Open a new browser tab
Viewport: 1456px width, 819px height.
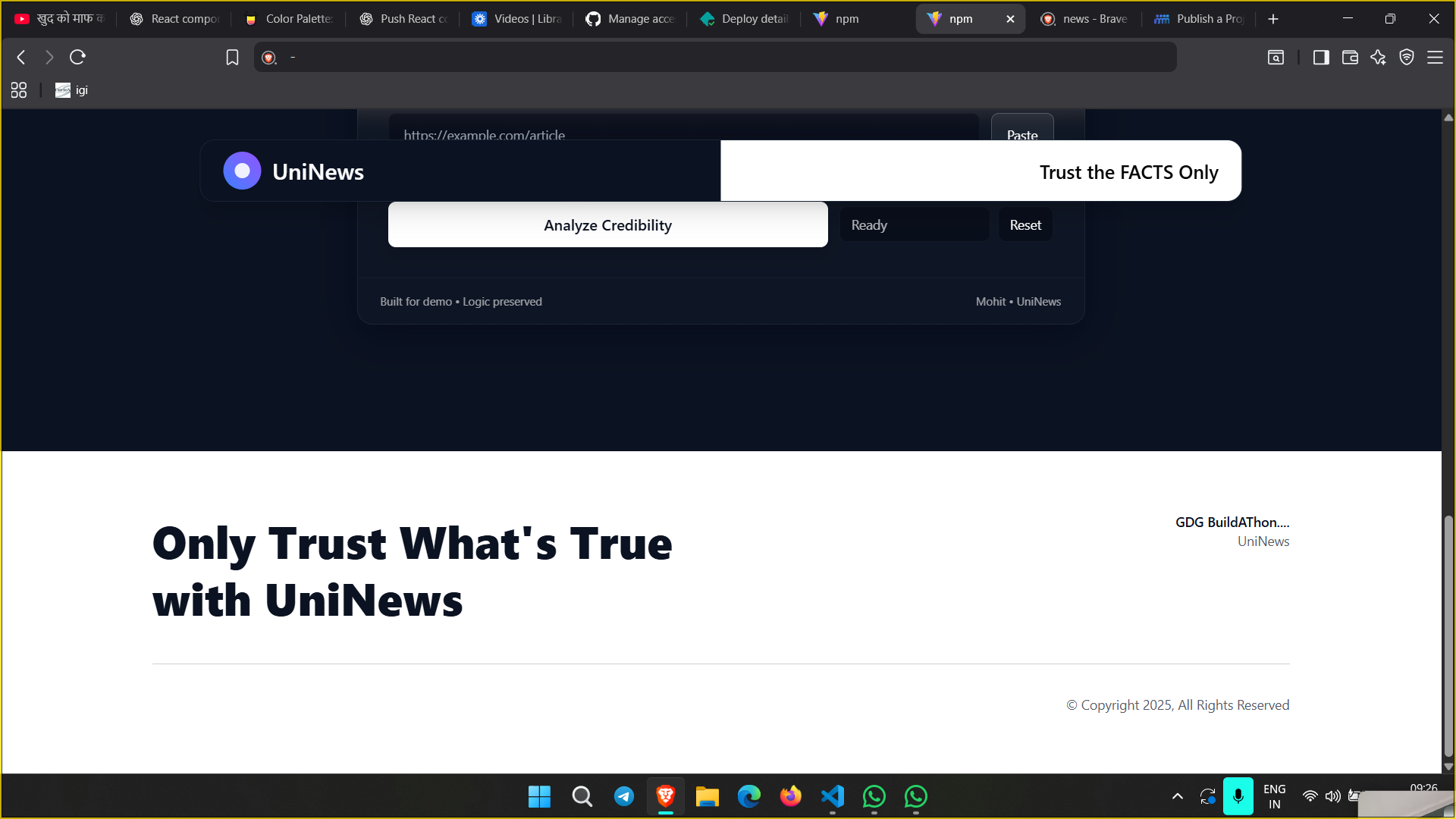1273,19
